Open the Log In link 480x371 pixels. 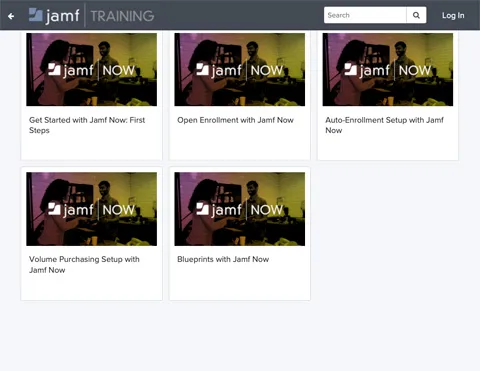tap(453, 15)
